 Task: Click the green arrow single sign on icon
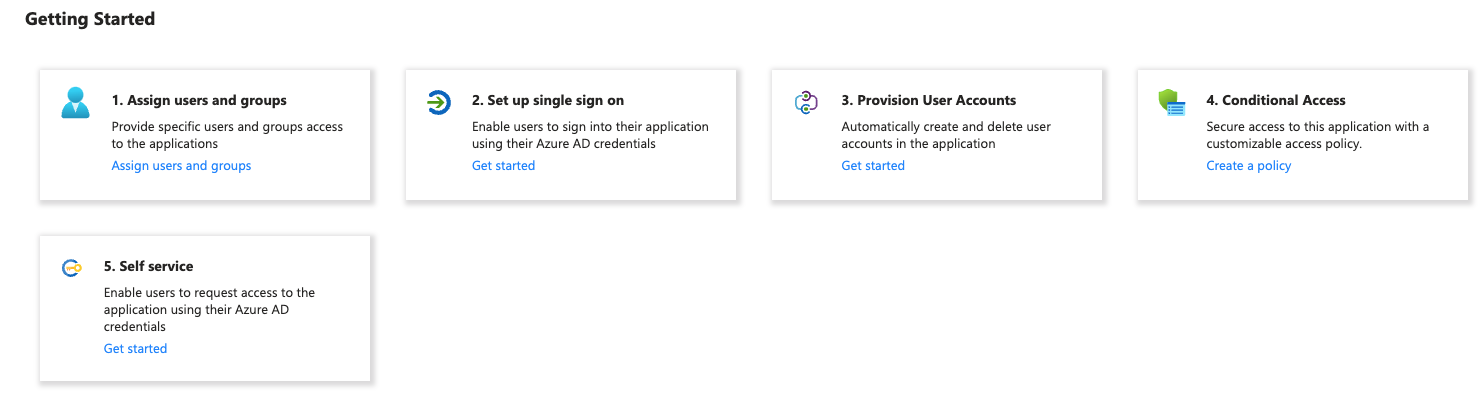point(438,102)
